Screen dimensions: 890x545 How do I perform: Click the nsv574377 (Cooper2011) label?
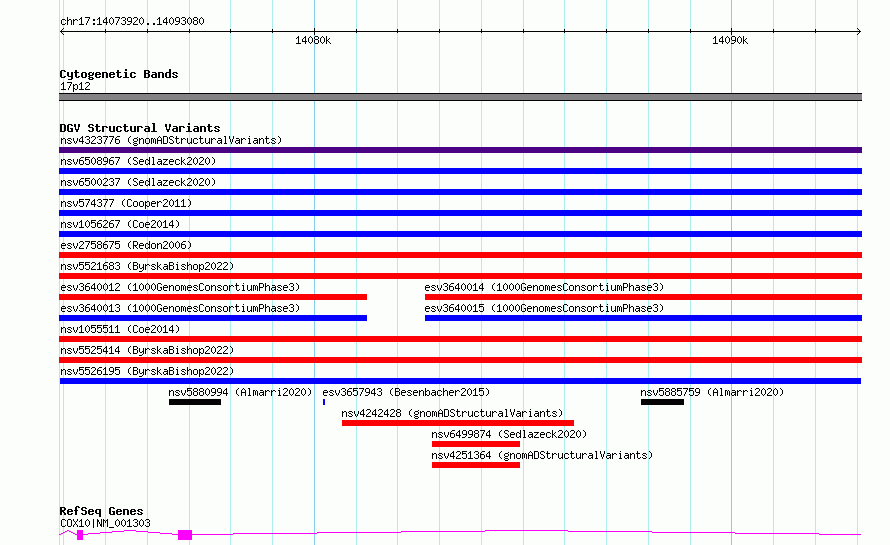(x=126, y=203)
